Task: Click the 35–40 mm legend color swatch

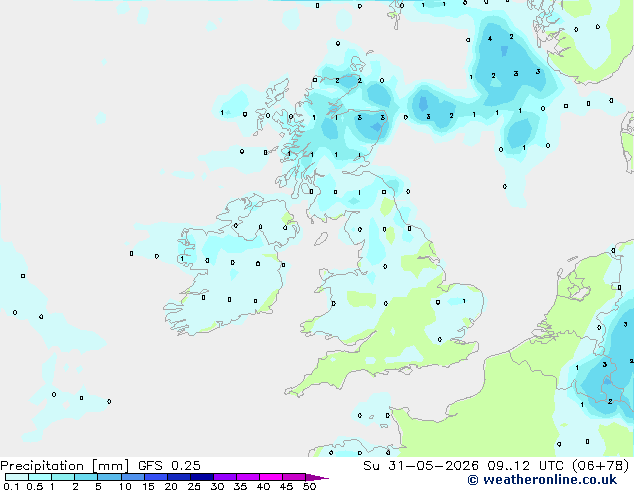Action: (x=247, y=477)
